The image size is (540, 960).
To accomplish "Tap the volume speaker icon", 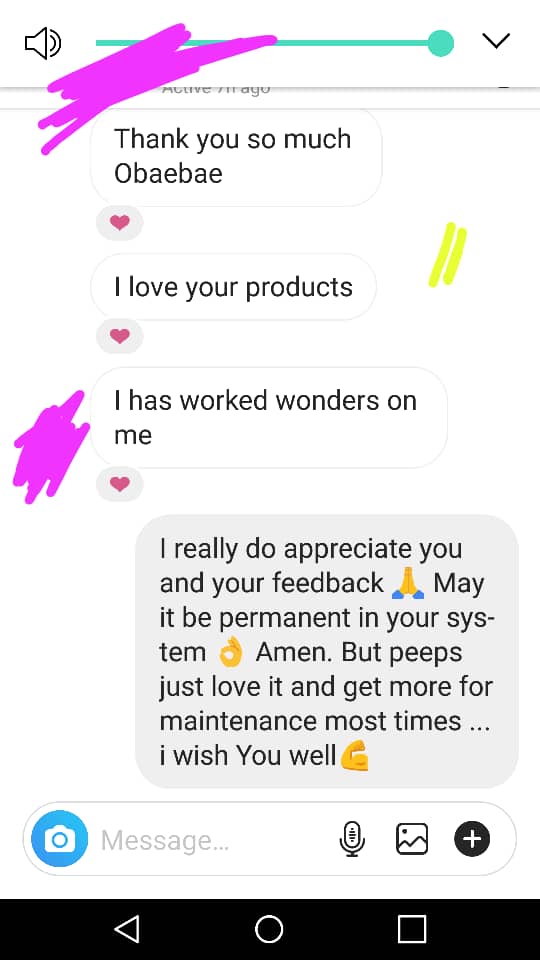I will 42,43.
